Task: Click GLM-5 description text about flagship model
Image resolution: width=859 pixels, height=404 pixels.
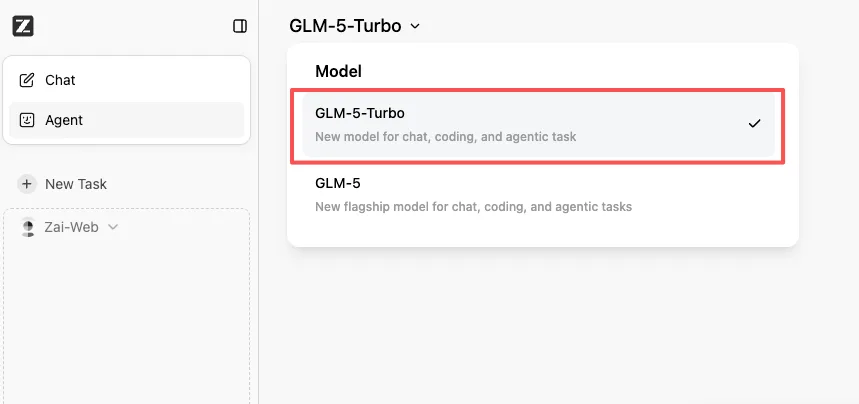Action: pyautogui.click(x=473, y=207)
